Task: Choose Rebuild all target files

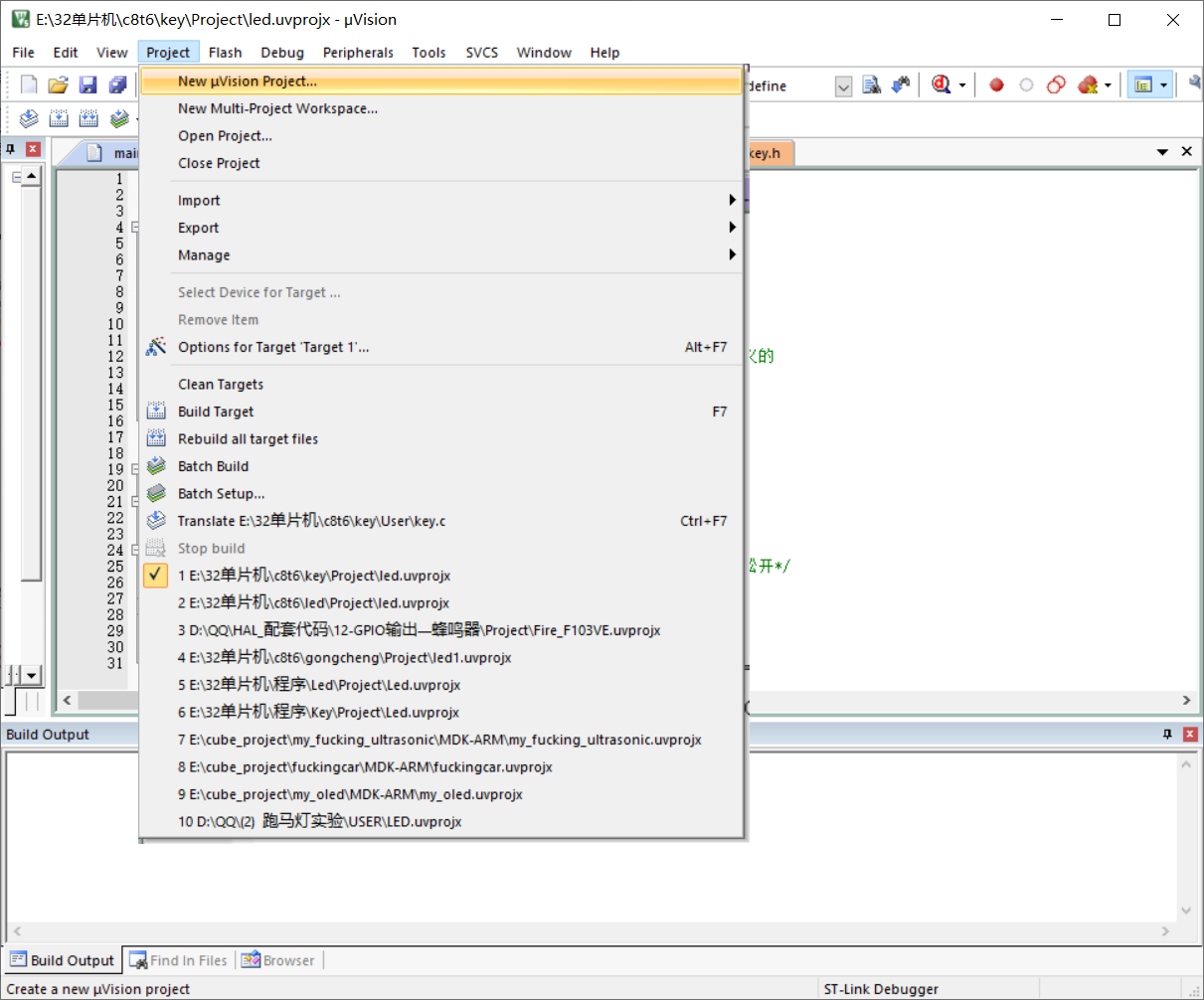Action: coord(441,439)
